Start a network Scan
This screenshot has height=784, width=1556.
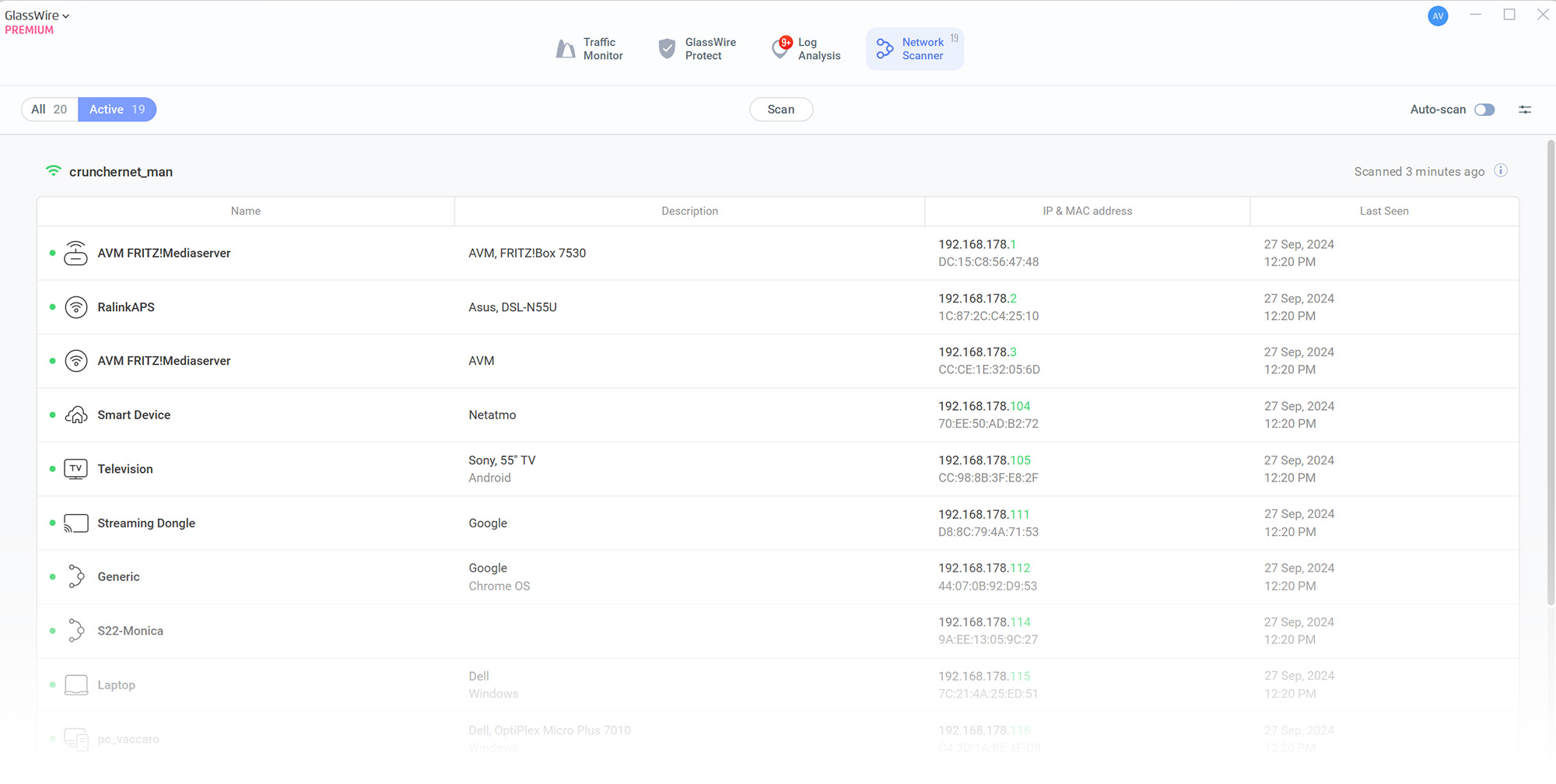(x=781, y=110)
